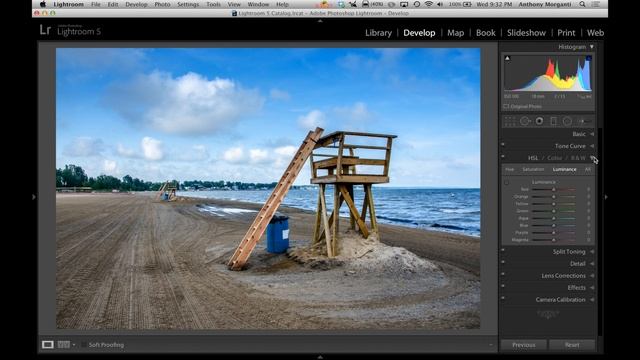Select the Hue tab in HSL
Screen dimensions: 640x360
coord(510,169)
